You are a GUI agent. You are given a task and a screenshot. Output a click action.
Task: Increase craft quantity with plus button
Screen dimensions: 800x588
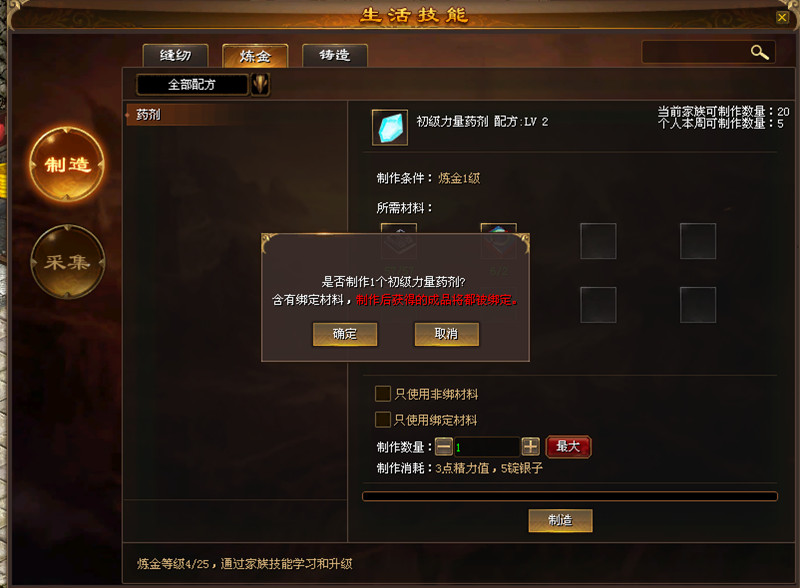coord(531,447)
